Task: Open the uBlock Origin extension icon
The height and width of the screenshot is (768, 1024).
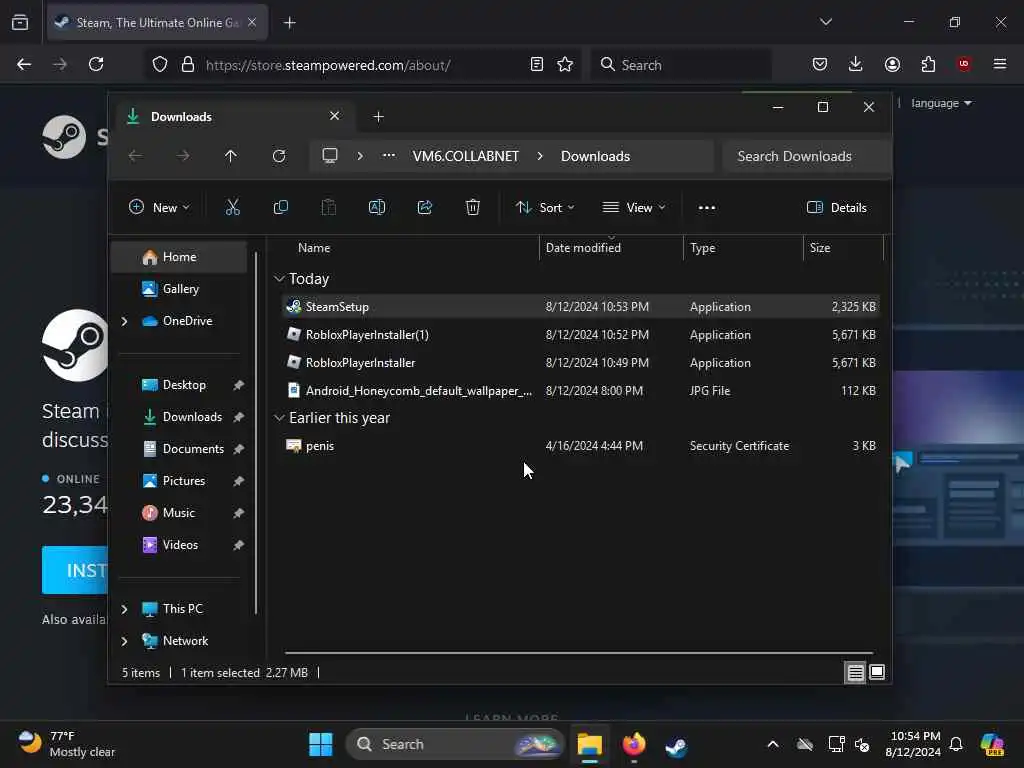Action: pos(964,64)
